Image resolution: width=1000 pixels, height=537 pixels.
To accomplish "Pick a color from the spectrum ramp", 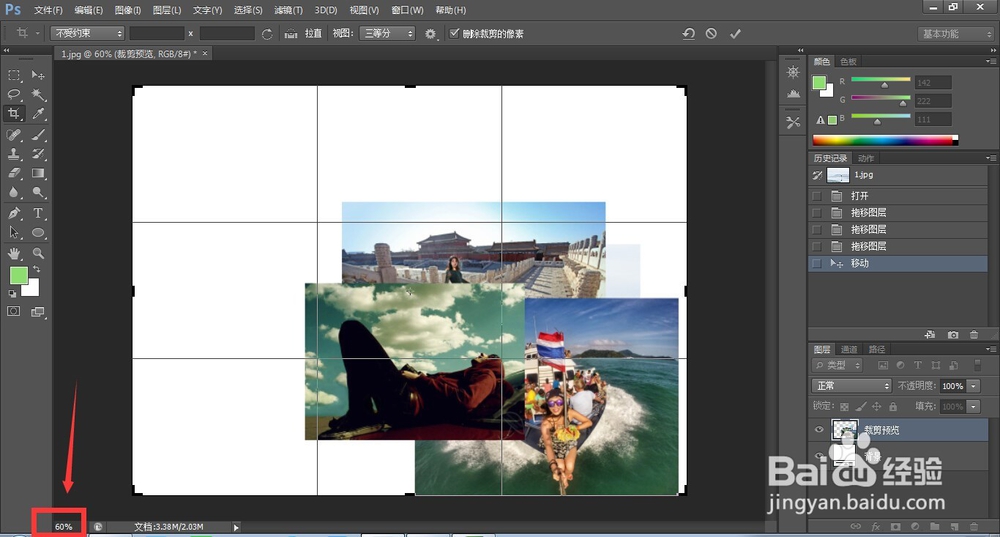I will coord(885,140).
